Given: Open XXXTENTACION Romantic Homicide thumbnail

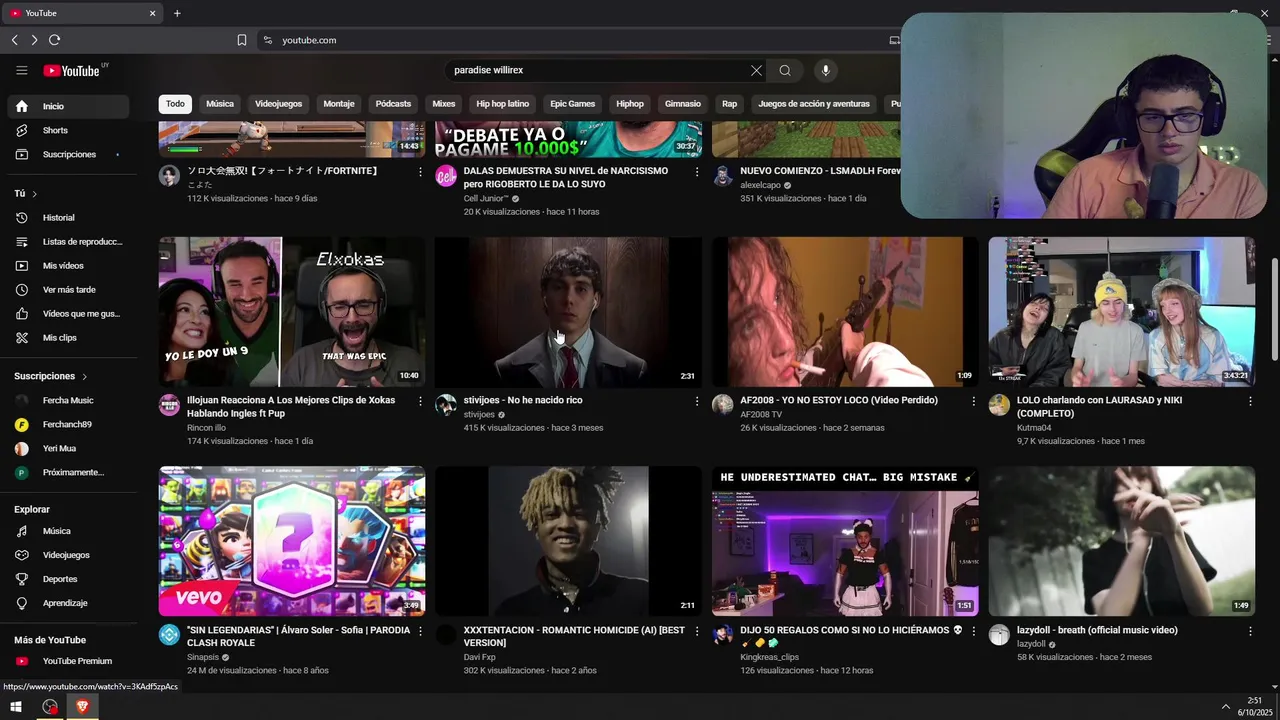Looking at the screenshot, I should coord(568,541).
